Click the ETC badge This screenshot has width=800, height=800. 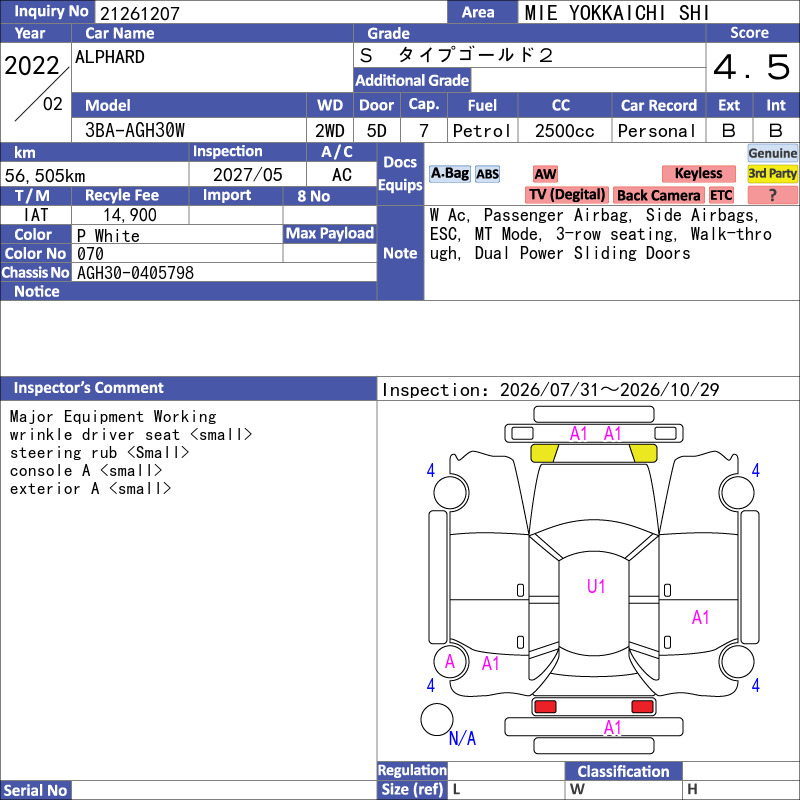point(721,195)
